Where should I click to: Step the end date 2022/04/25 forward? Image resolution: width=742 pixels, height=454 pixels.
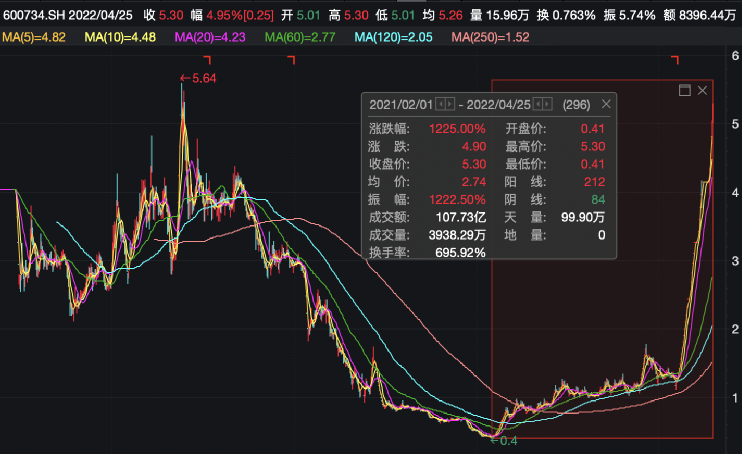pyautogui.click(x=548, y=104)
